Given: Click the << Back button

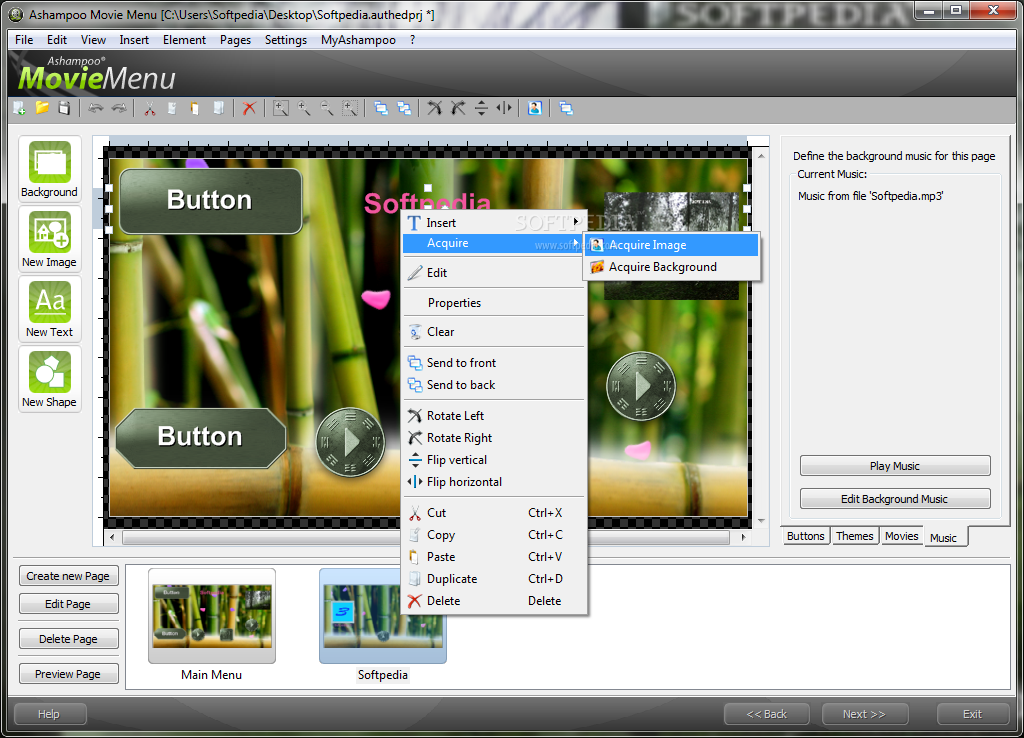Looking at the screenshot, I should (767, 714).
